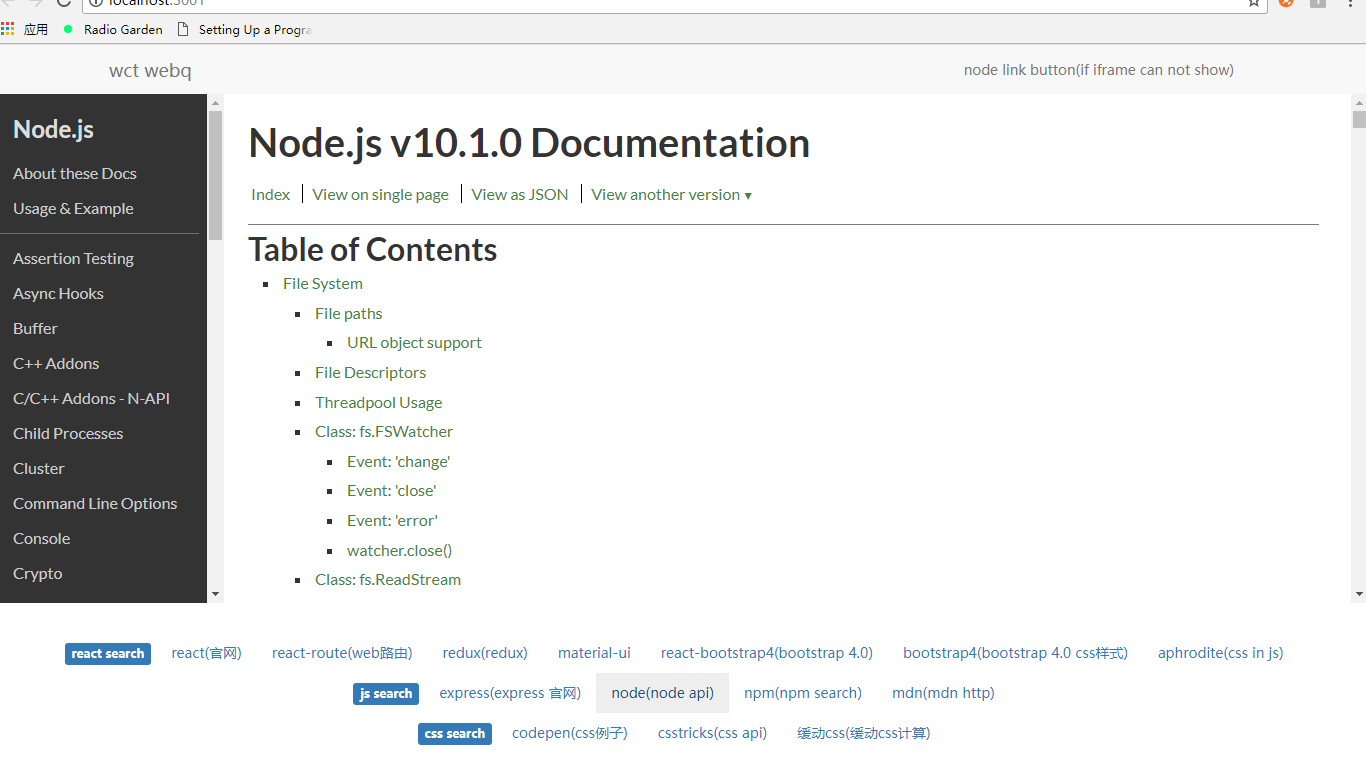Open the Radio Garden bookmark
This screenshot has width=1366, height=759.
[x=113, y=29]
